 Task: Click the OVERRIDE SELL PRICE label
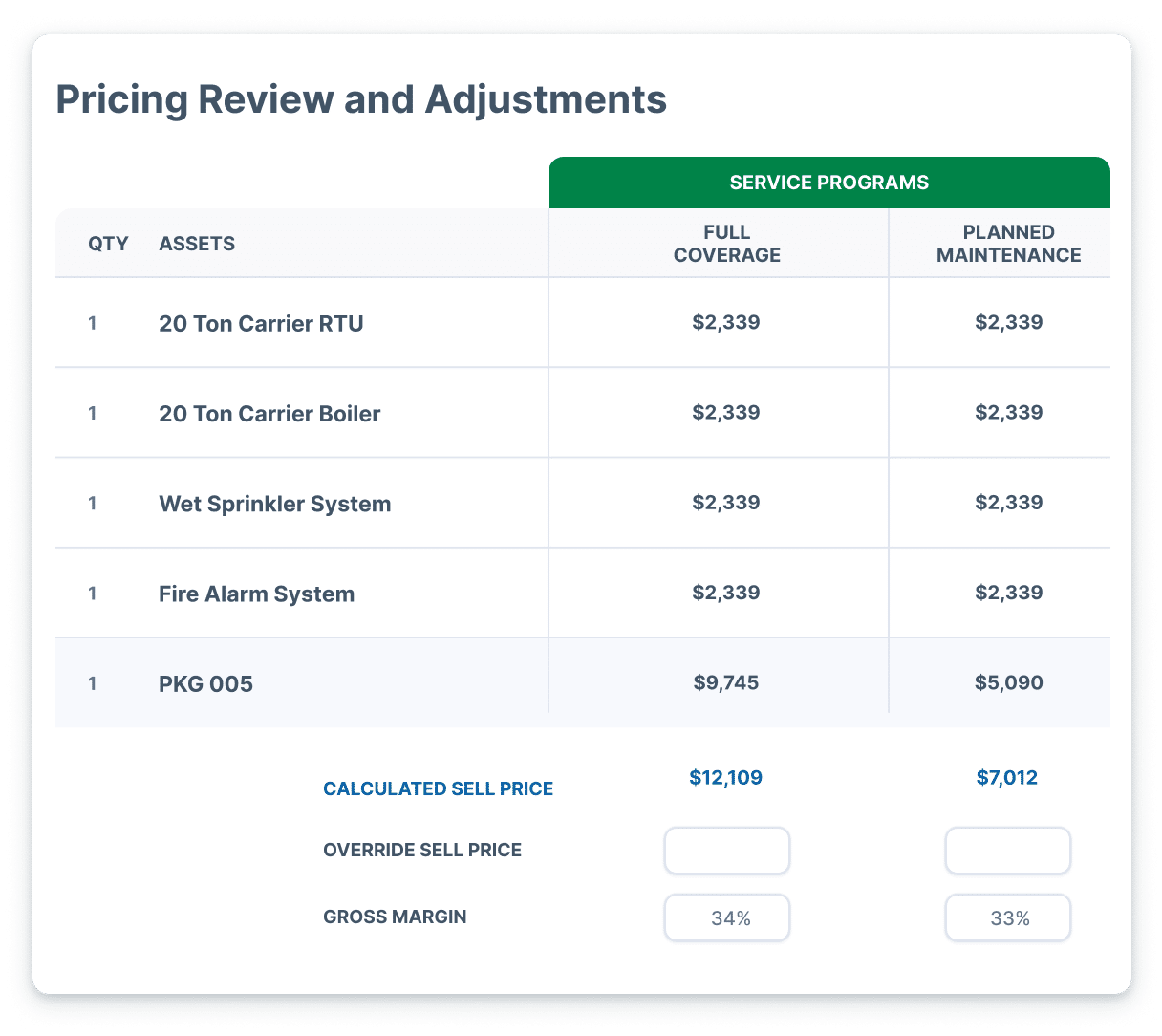[x=423, y=850]
